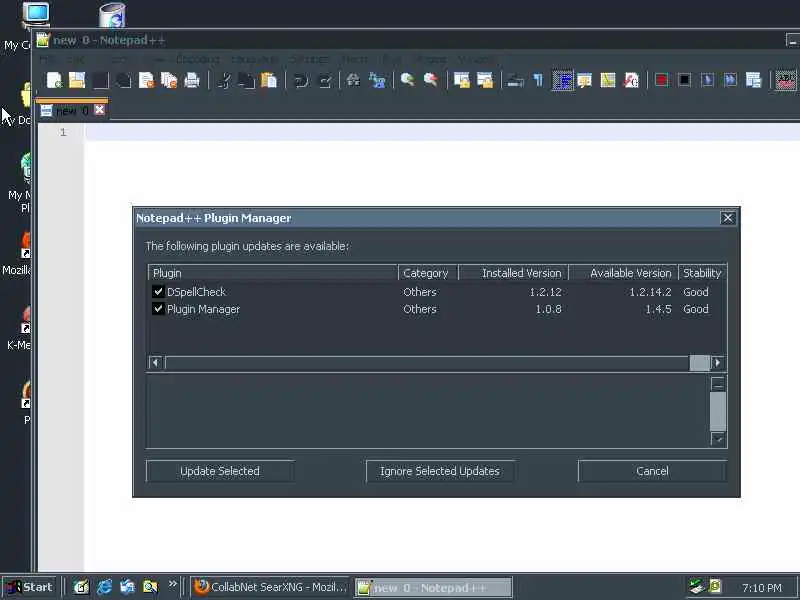Sort by the Stability column header
The image size is (800, 600).
[x=702, y=273]
